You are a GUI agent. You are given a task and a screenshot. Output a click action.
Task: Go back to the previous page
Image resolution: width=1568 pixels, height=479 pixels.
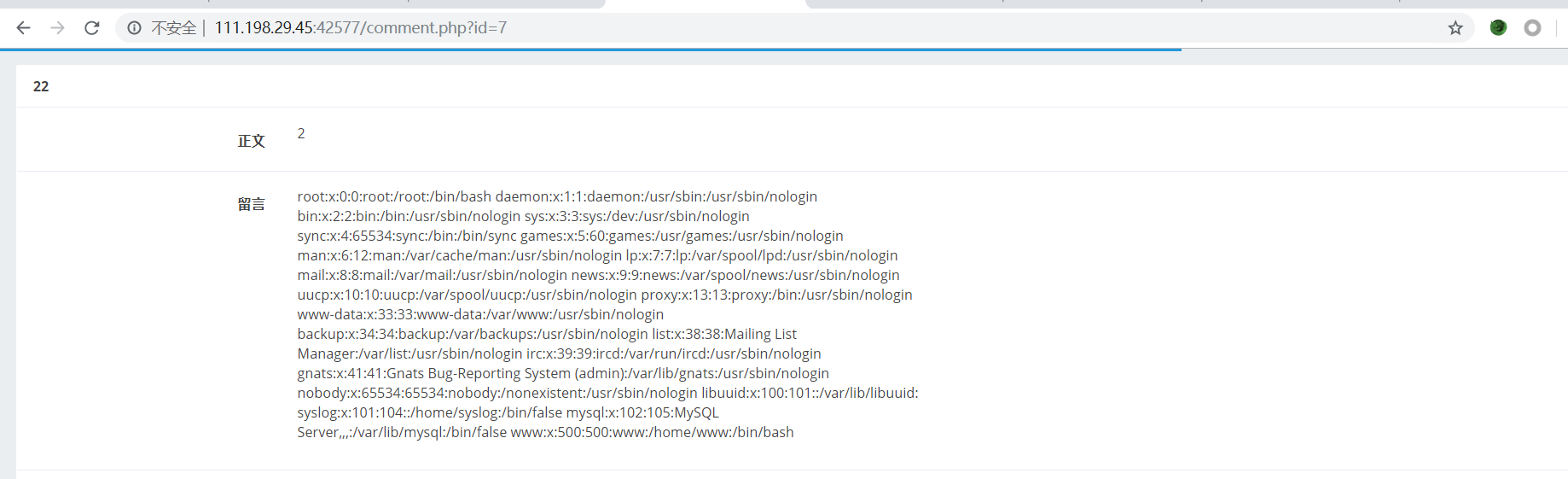(23, 28)
